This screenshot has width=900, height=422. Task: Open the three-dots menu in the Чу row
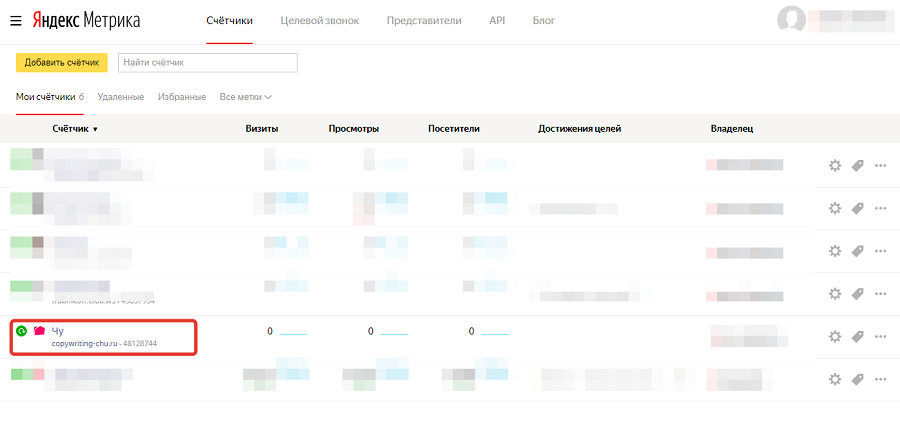881,337
